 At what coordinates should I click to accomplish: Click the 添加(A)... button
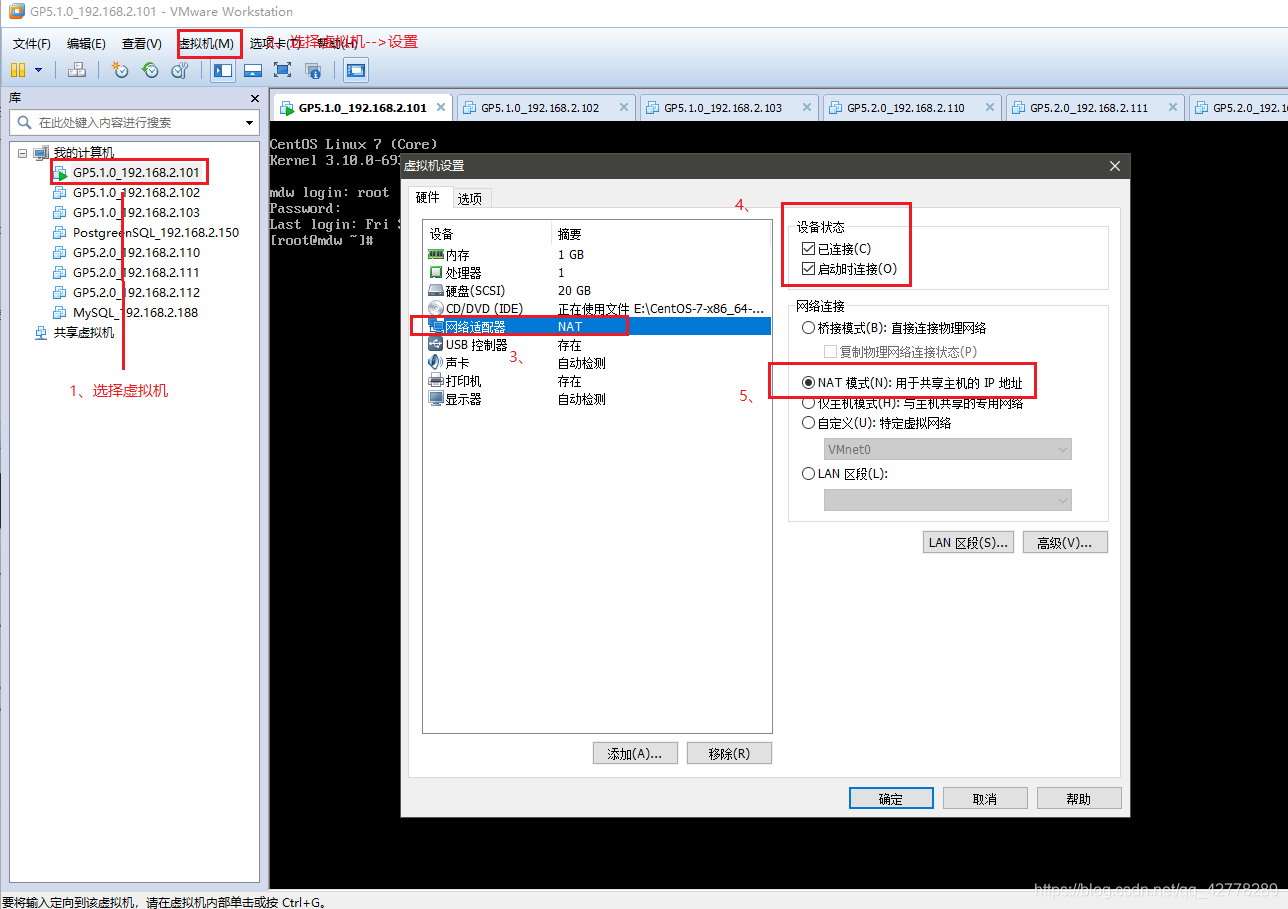[x=635, y=753]
